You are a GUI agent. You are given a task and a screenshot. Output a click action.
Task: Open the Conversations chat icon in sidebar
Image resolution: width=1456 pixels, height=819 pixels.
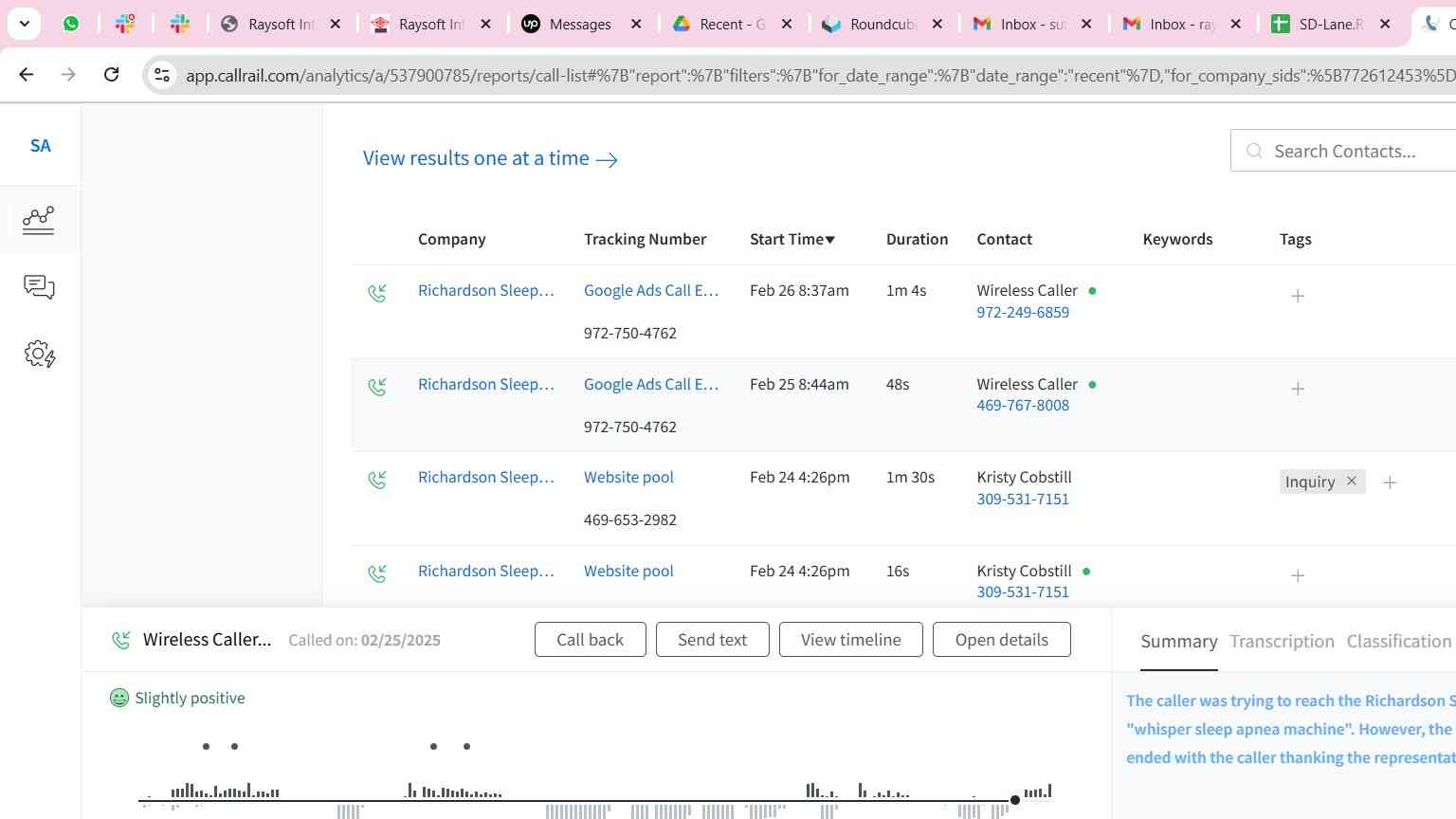click(x=39, y=286)
